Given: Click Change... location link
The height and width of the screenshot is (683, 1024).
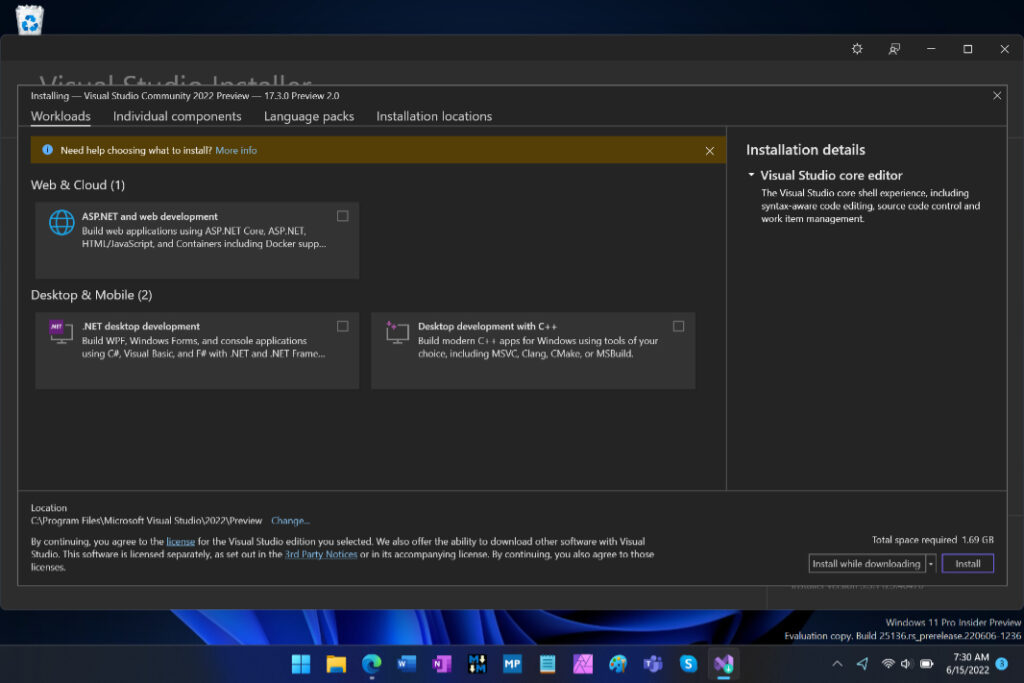Looking at the screenshot, I should pyautogui.click(x=291, y=520).
